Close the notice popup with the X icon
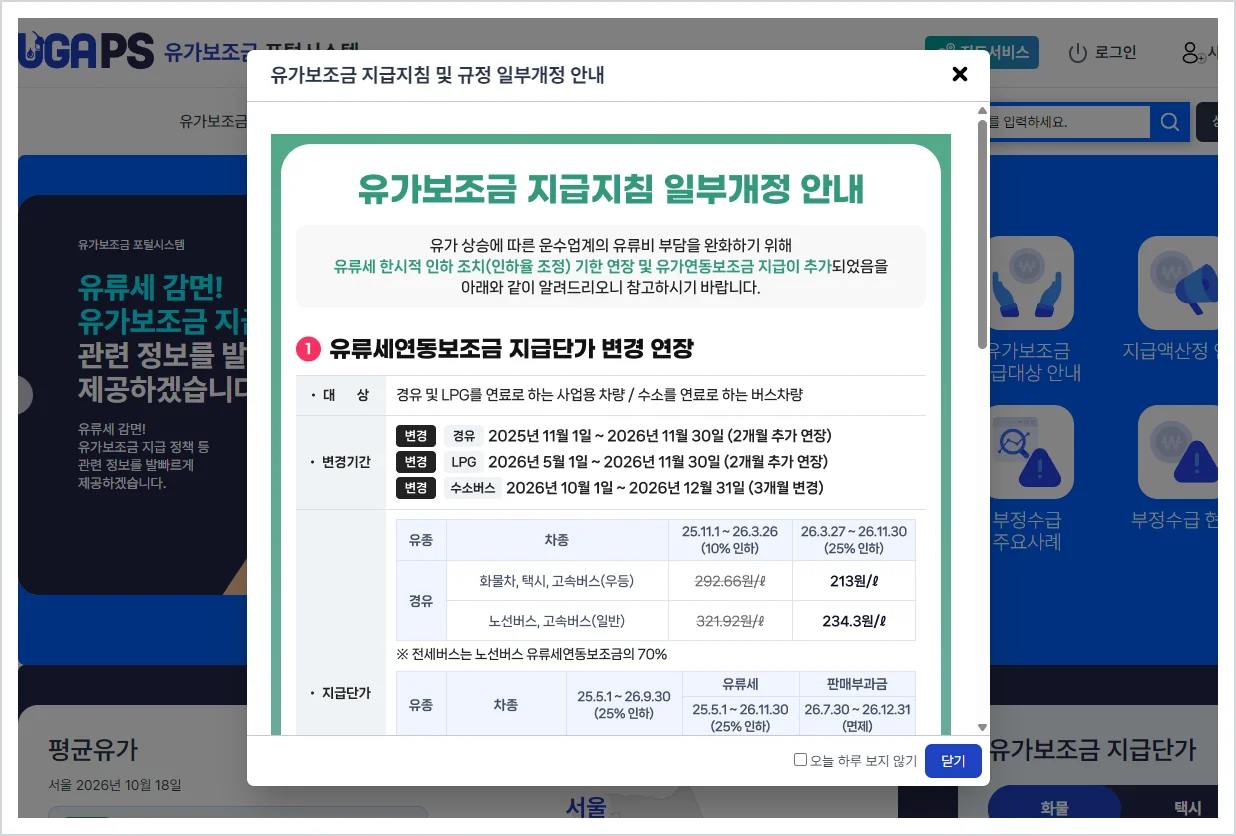This screenshot has height=836, width=1236. pos(960,74)
